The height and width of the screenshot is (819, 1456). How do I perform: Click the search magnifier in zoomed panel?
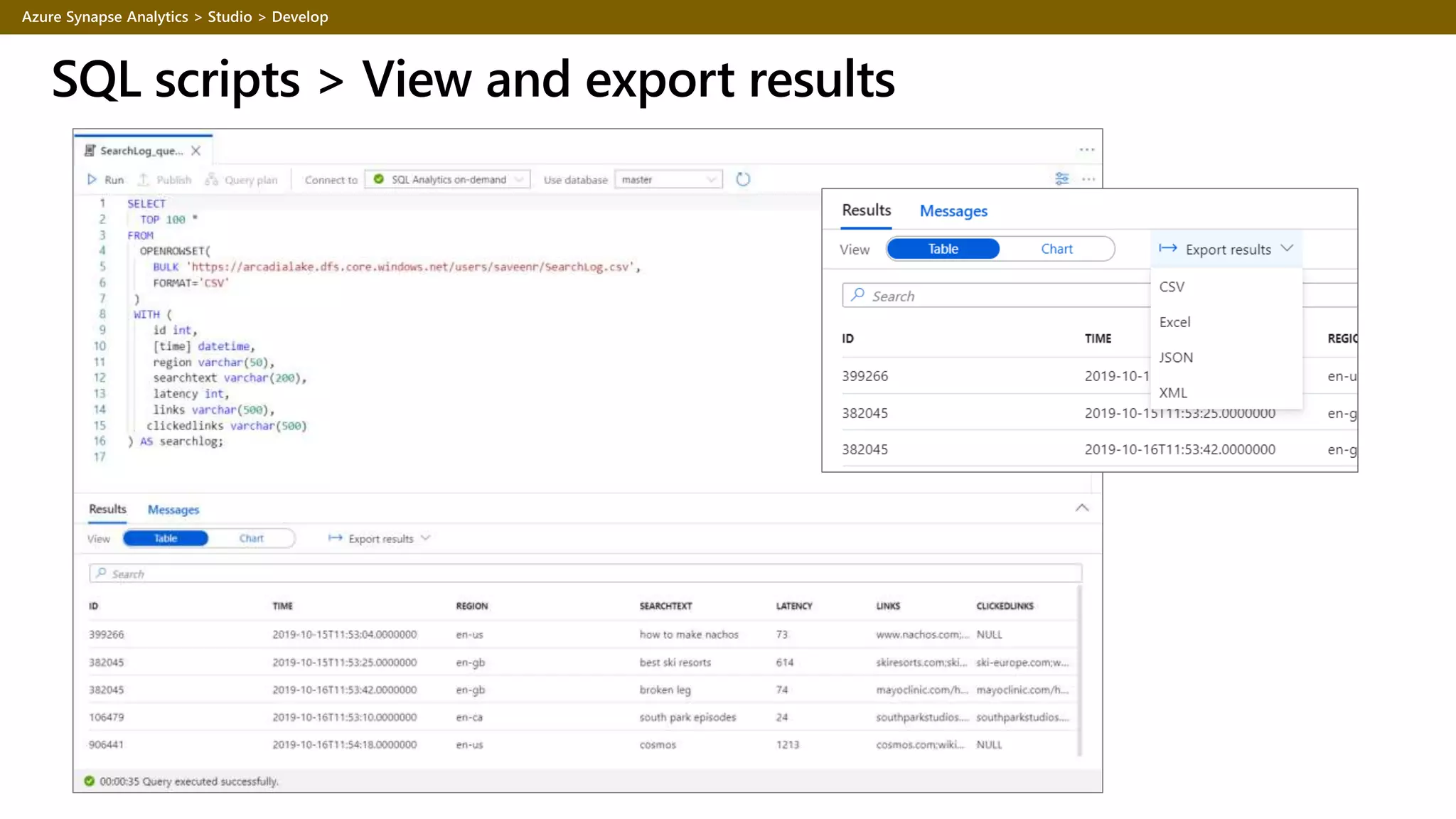(858, 295)
